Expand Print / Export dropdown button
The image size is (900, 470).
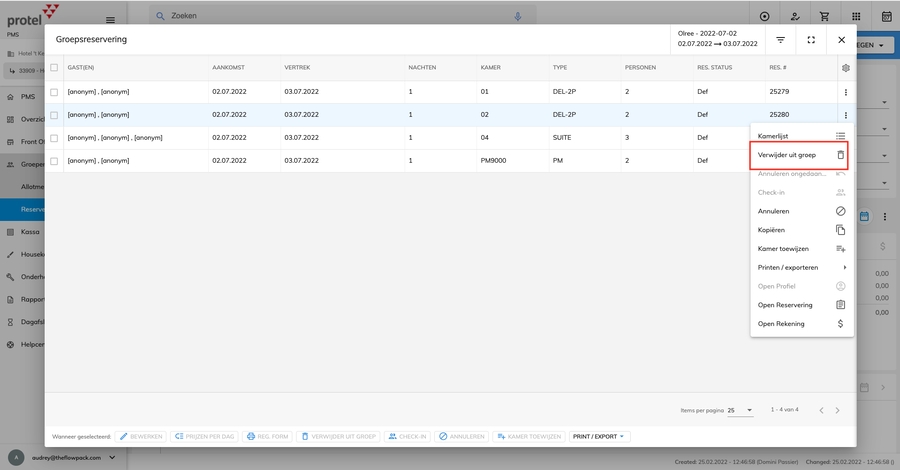[x=599, y=437]
